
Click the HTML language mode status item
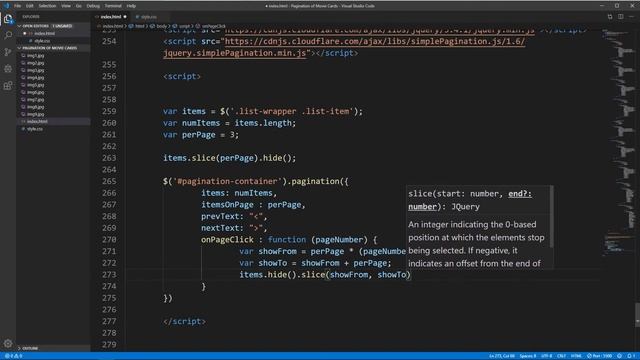[x=576, y=356]
